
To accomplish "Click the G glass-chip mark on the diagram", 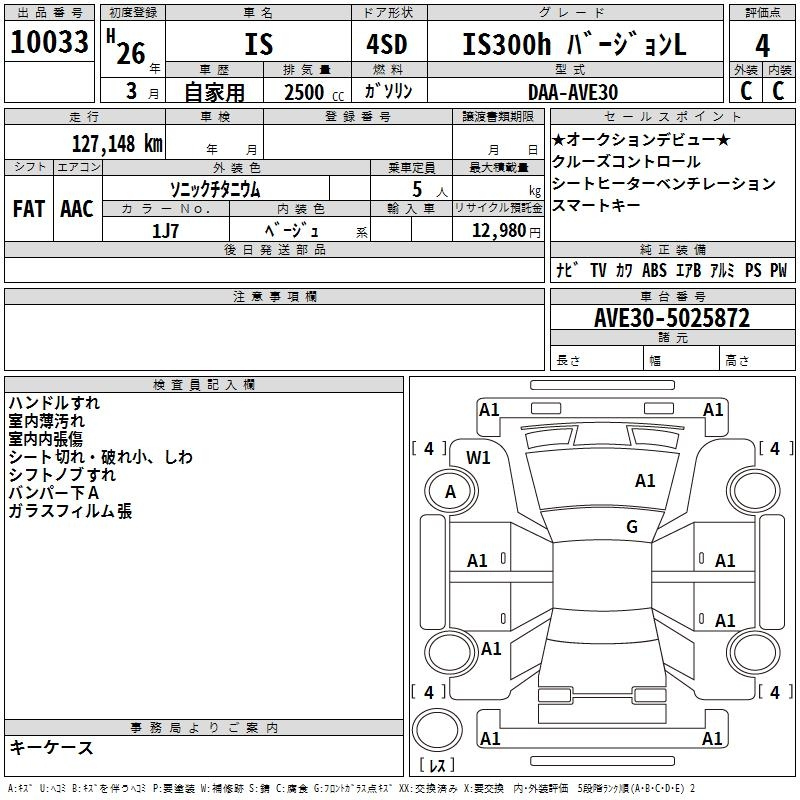I will click(x=631, y=527).
